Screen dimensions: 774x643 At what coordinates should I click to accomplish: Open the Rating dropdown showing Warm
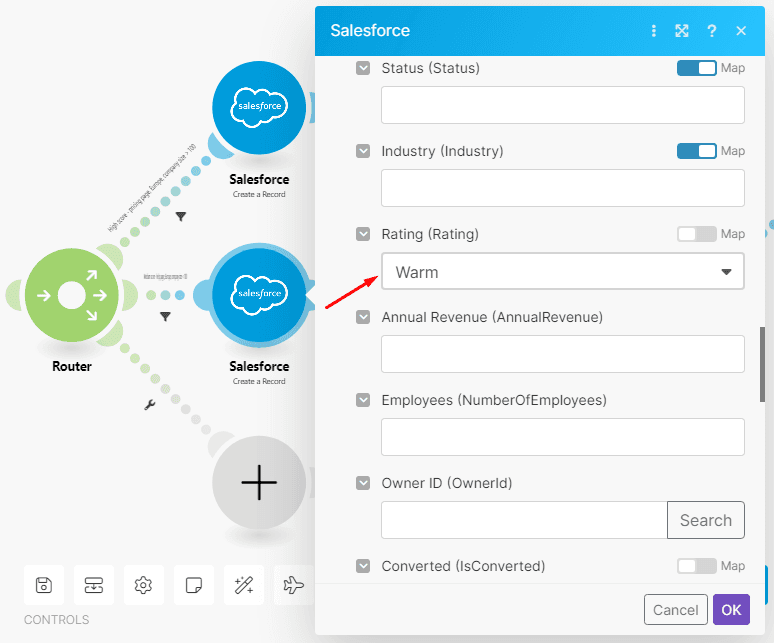pyautogui.click(x=562, y=271)
